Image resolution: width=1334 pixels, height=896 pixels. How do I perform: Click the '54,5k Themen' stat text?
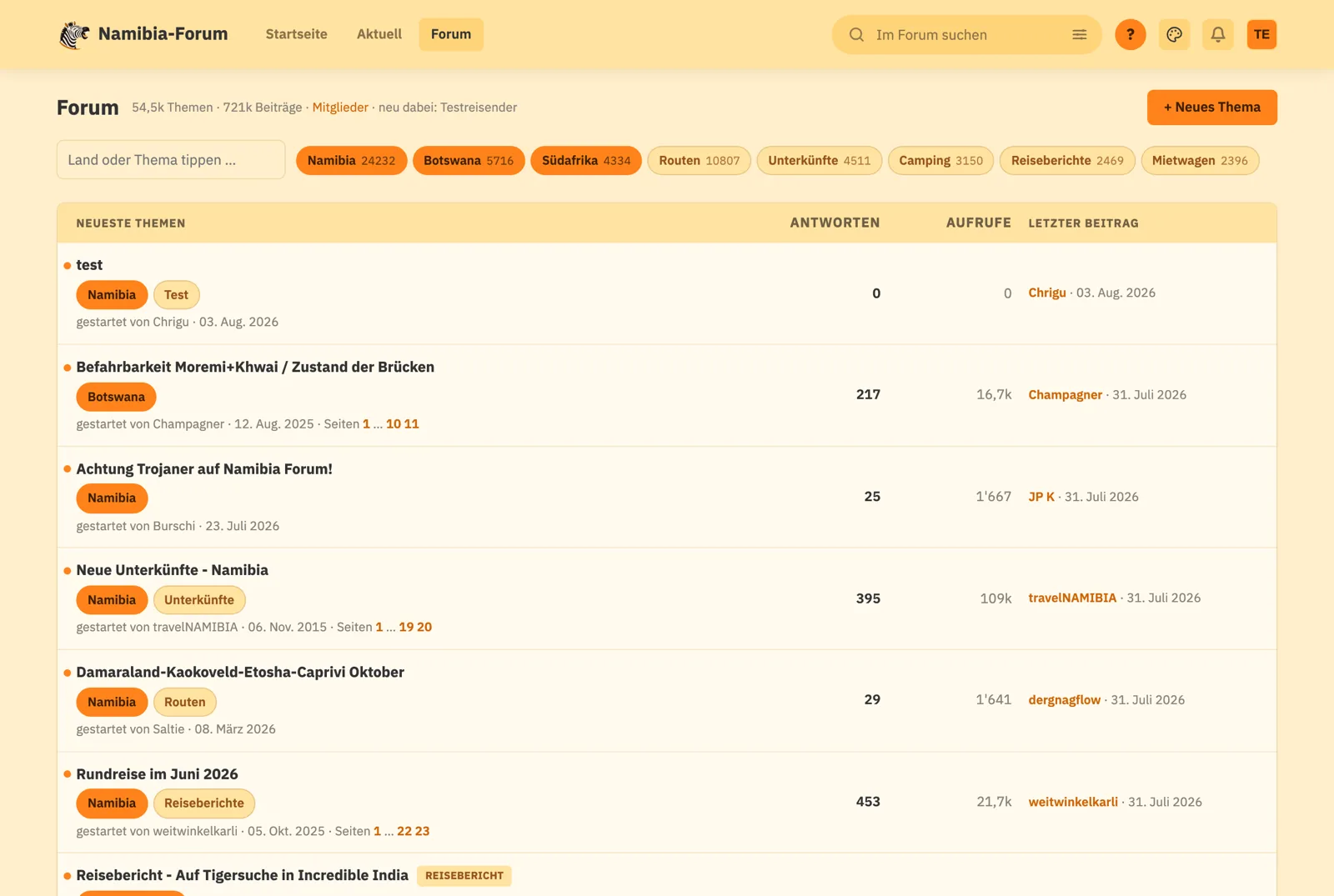pyautogui.click(x=172, y=108)
